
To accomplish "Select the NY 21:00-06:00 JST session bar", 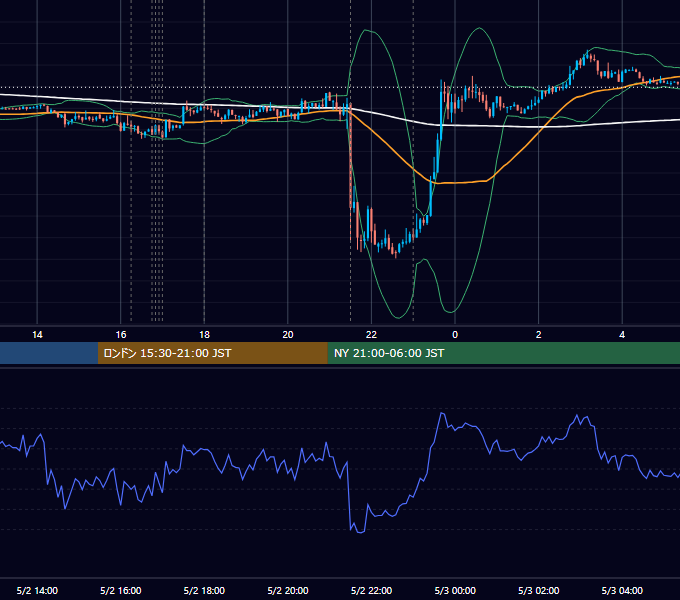I will 503,353.
